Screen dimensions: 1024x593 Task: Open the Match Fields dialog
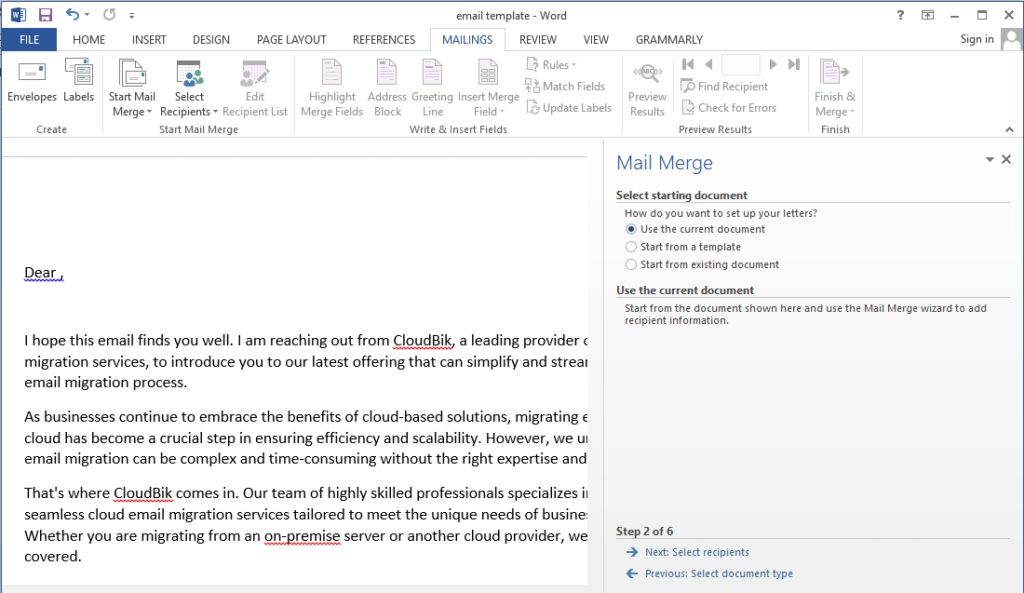point(567,86)
